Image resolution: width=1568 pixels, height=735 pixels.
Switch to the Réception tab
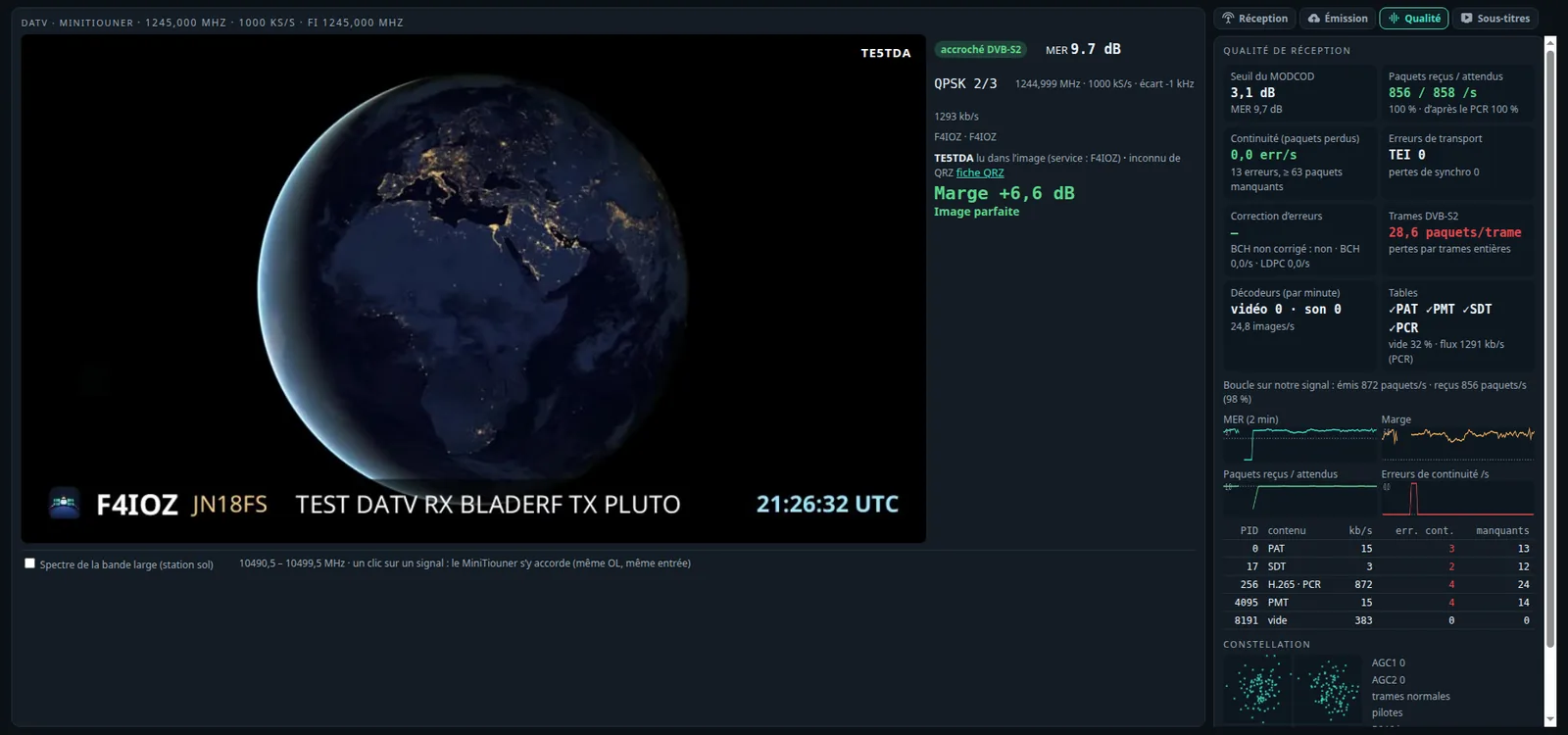coord(1254,19)
